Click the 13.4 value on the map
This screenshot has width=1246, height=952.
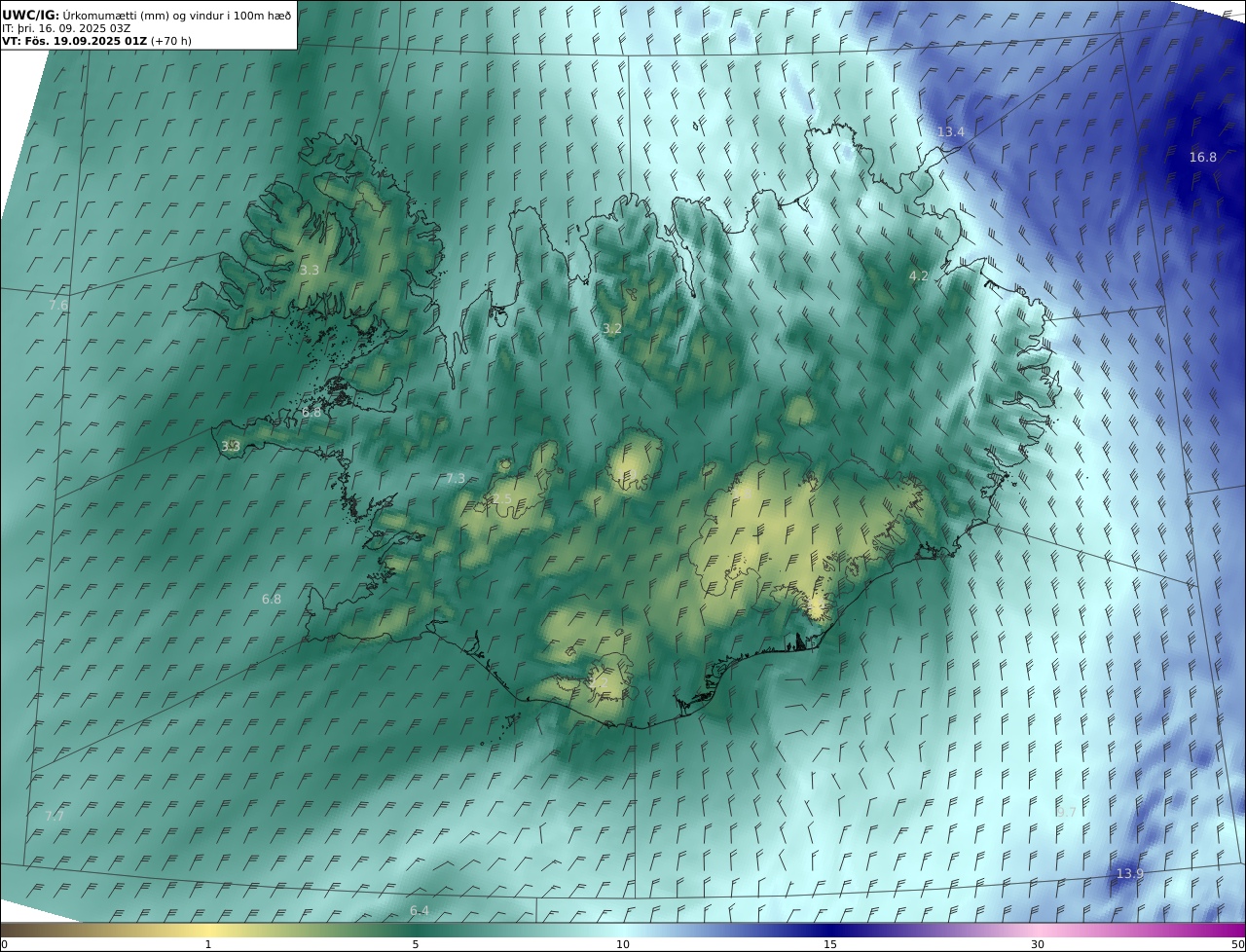951,132
